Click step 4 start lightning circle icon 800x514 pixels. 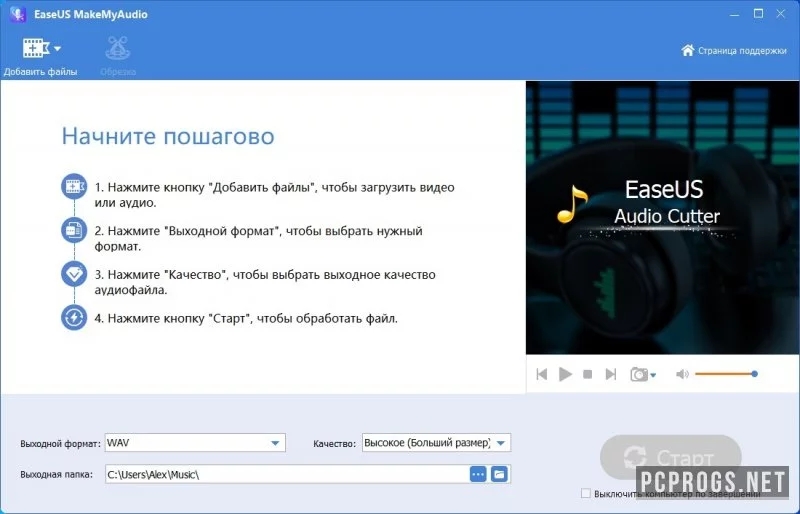coord(74,317)
